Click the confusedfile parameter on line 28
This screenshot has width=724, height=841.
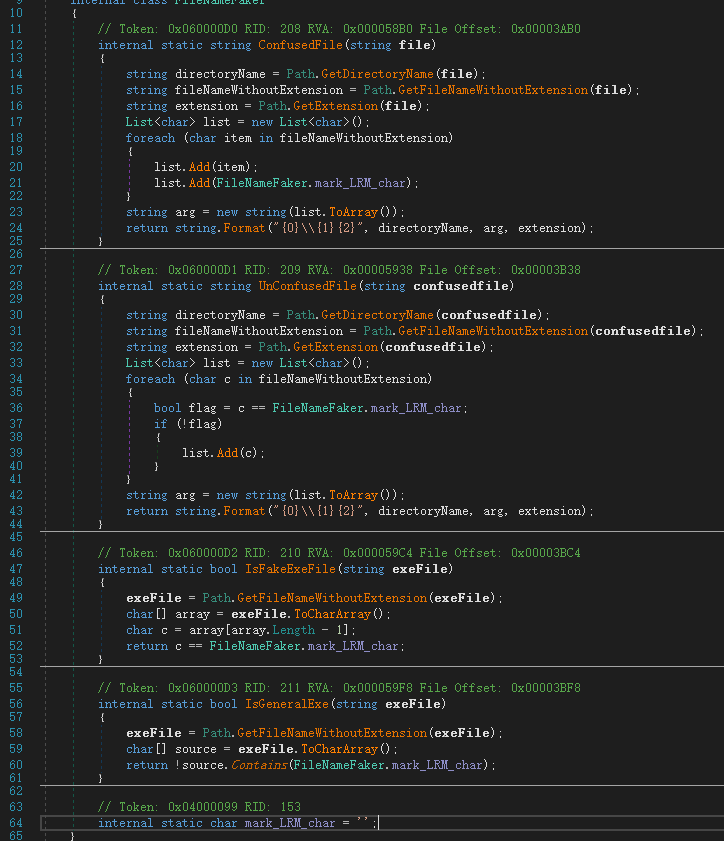(461, 286)
